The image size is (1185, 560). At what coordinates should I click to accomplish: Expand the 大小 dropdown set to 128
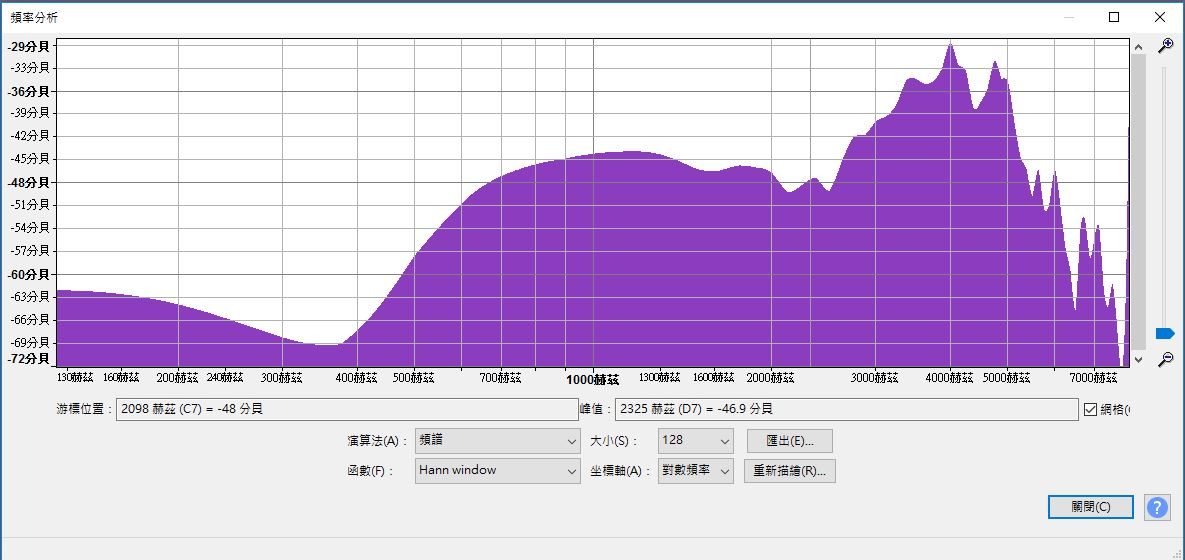point(696,441)
